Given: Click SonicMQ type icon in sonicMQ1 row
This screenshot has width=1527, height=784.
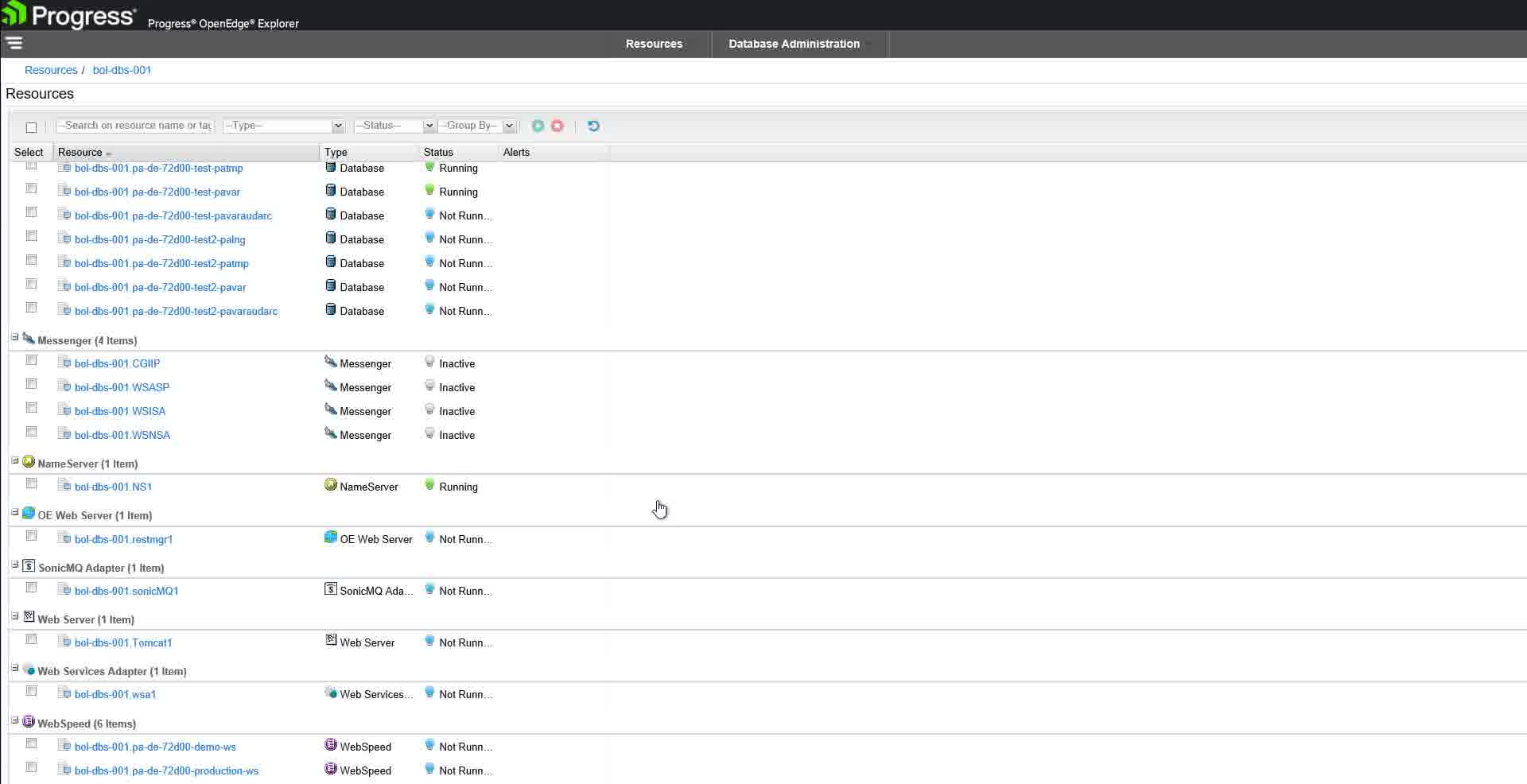Looking at the screenshot, I should click(x=331, y=589).
